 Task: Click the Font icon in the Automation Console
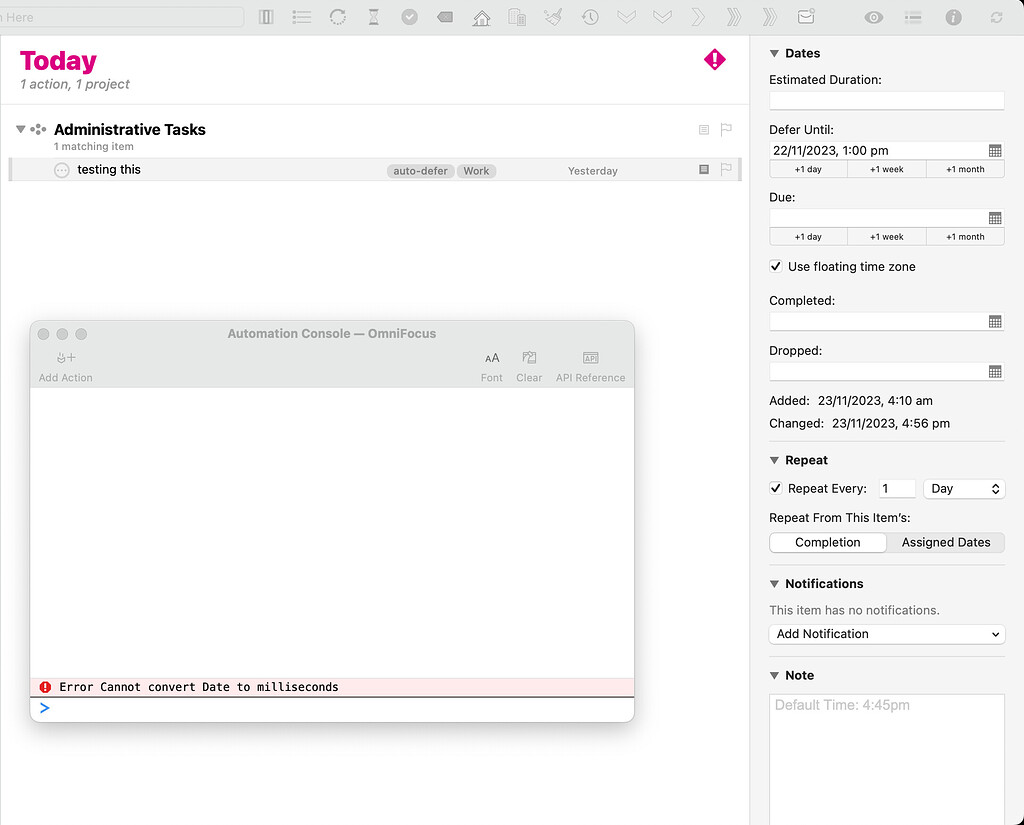click(x=491, y=362)
